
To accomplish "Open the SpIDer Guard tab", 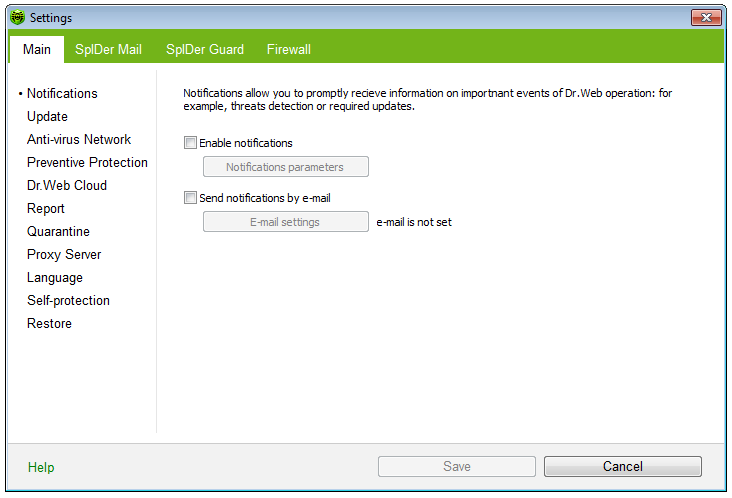I will 204,49.
